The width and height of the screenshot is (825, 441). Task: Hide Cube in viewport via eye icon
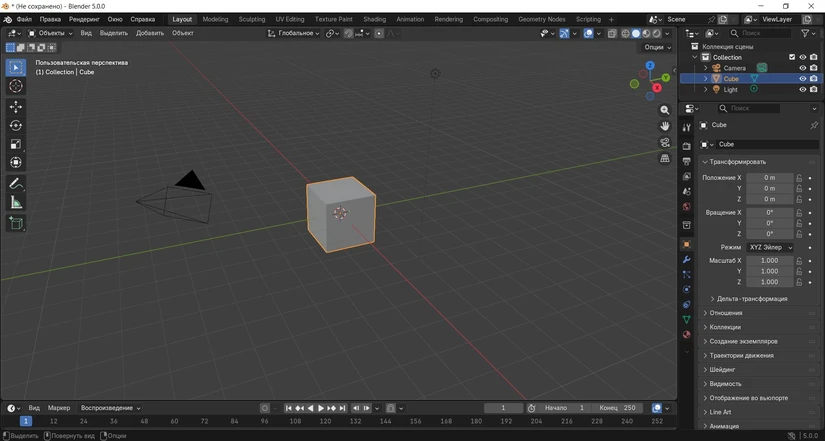coord(802,78)
